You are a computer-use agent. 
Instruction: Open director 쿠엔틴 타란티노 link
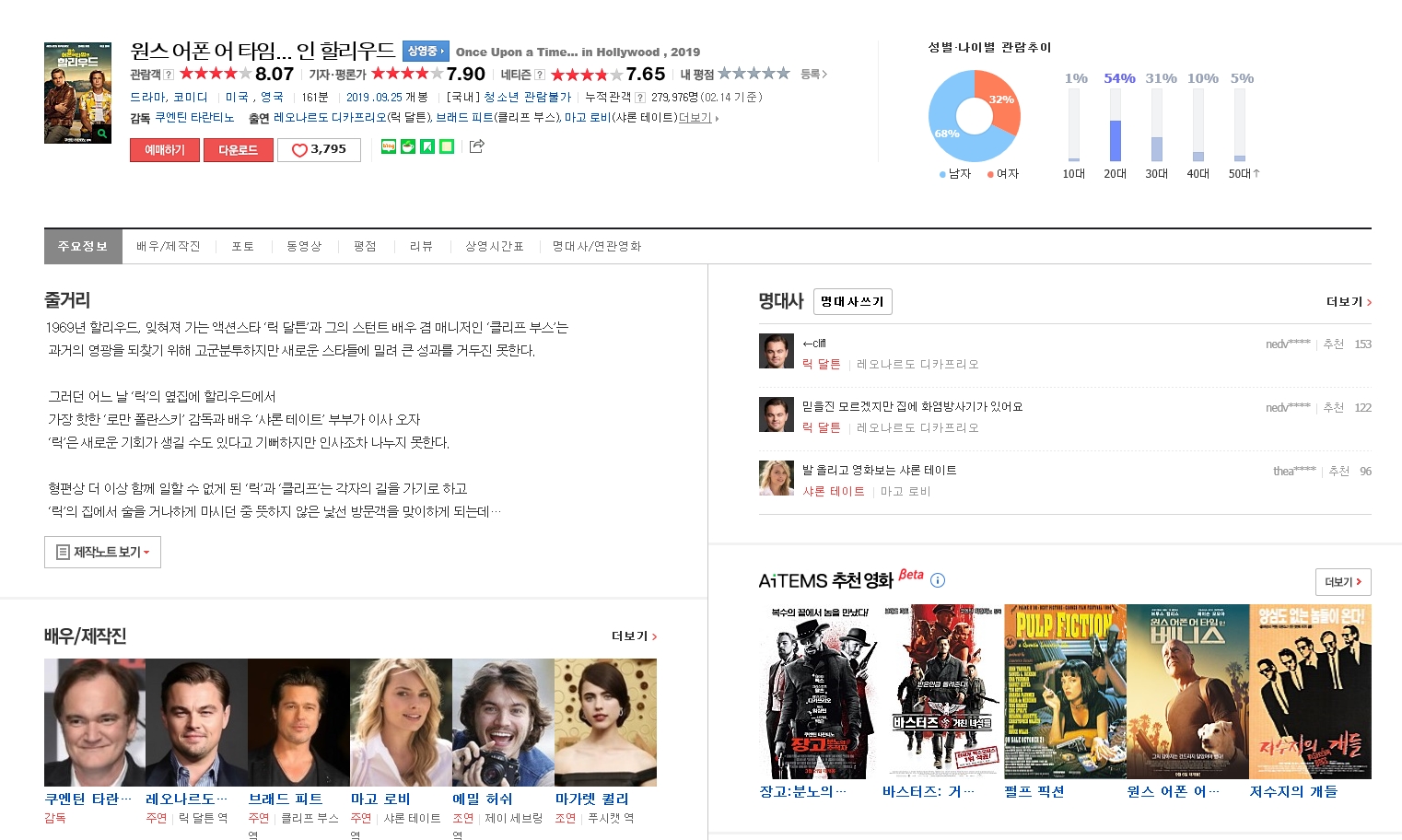[194, 118]
